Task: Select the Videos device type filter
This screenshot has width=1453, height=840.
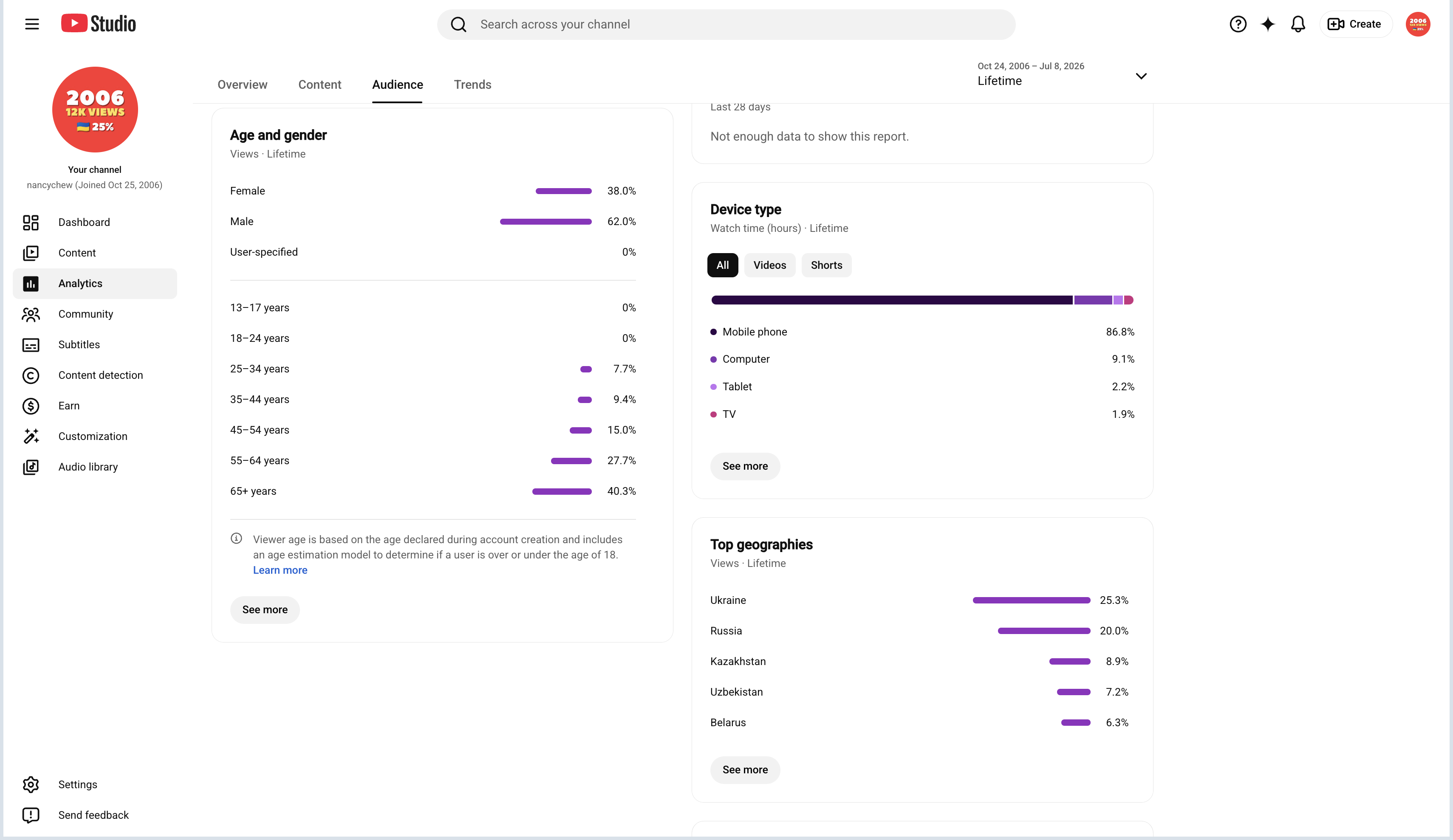Action: pyautogui.click(x=769, y=265)
